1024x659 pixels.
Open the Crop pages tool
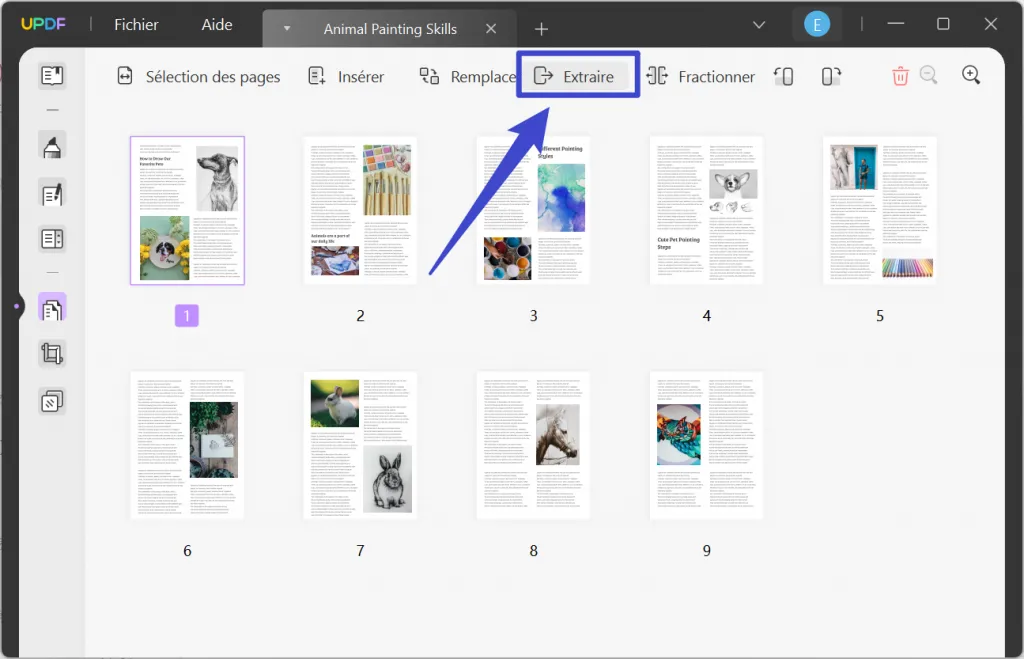point(52,353)
